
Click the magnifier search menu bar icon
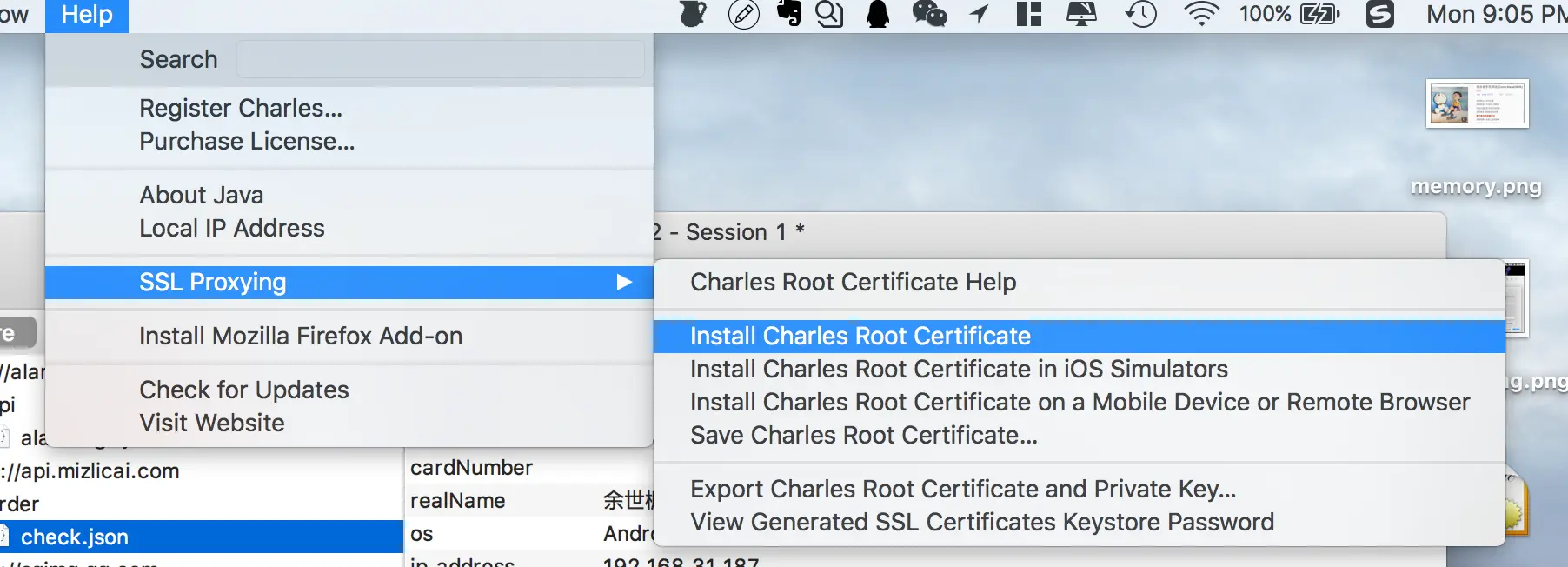[x=829, y=14]
